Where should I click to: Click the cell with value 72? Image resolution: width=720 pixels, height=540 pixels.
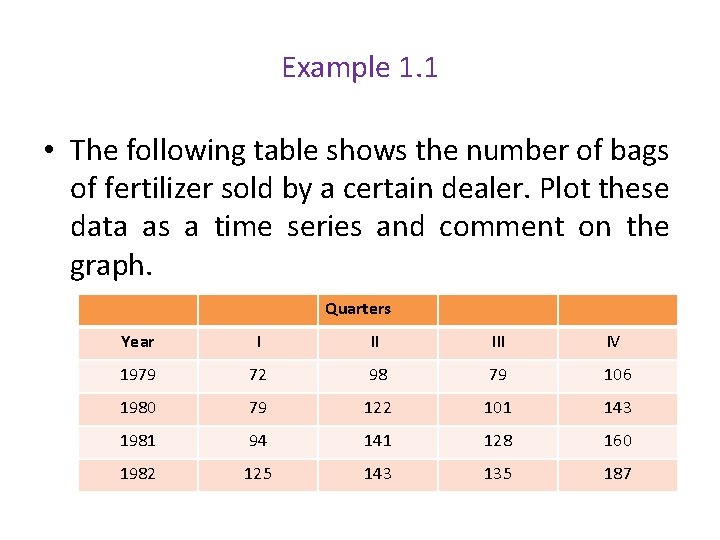click(258, 376)
